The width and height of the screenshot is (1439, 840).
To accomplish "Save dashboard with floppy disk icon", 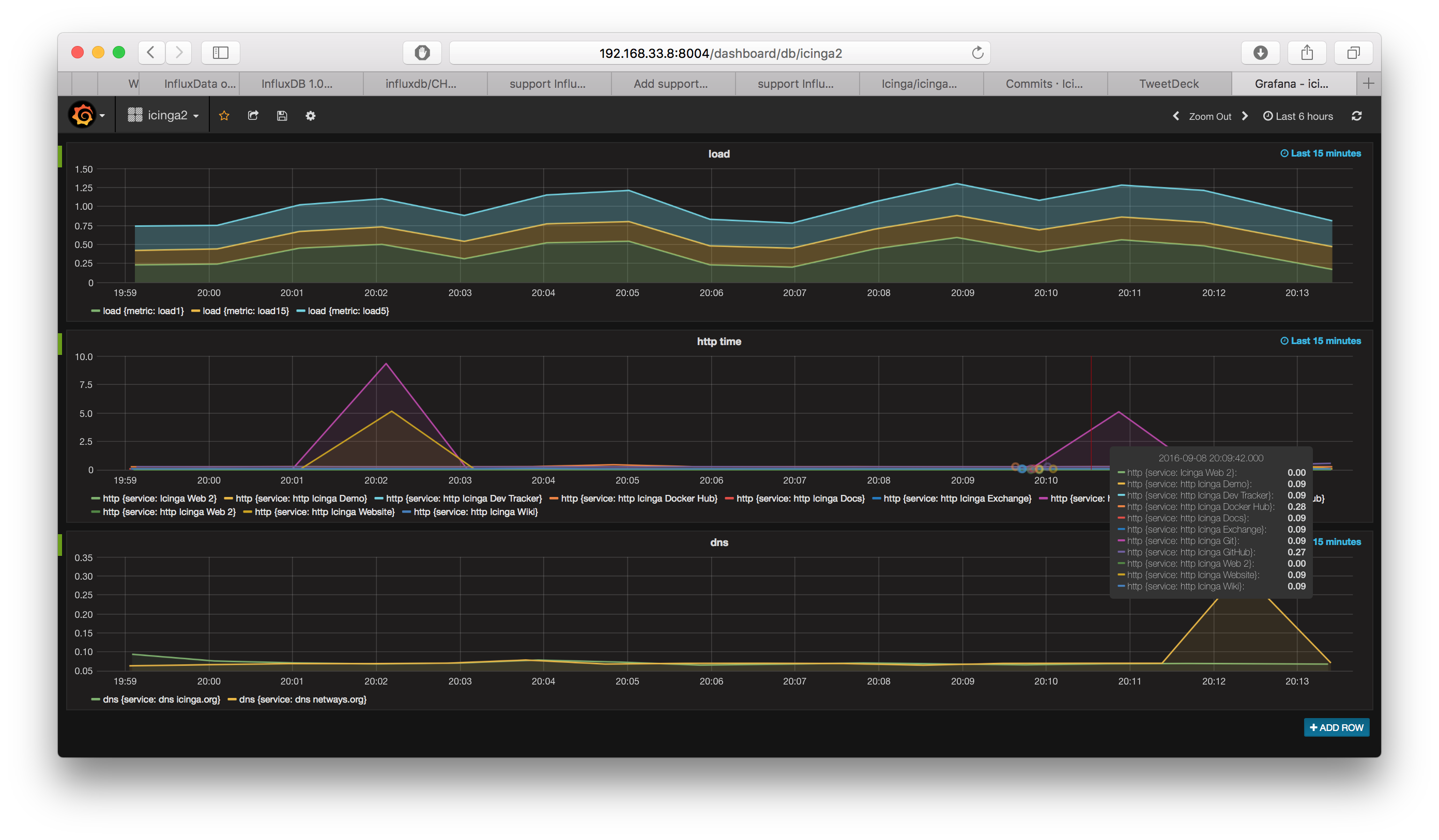I will 282,116.
